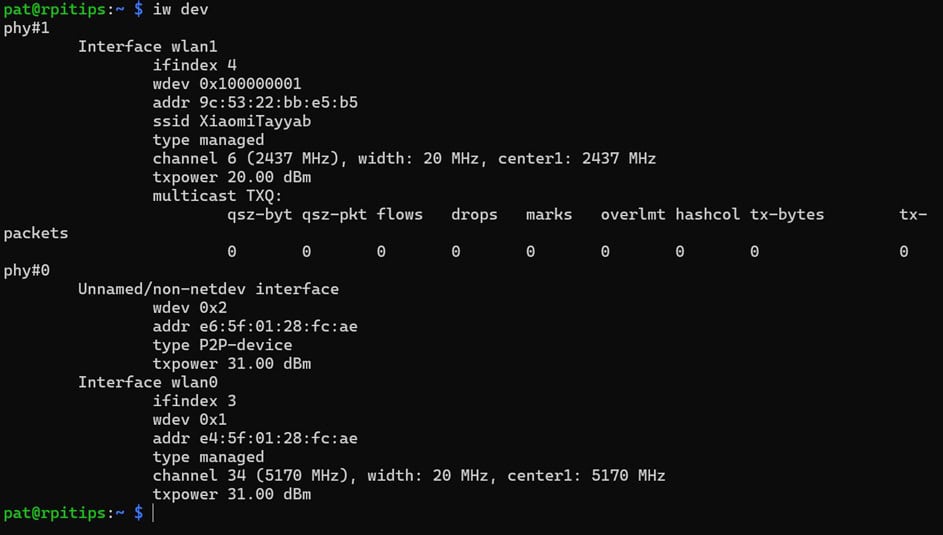This screenshot has height=535, width=943.
Task: Select the "Interface wlan1" line
Action: coord(148,46)
